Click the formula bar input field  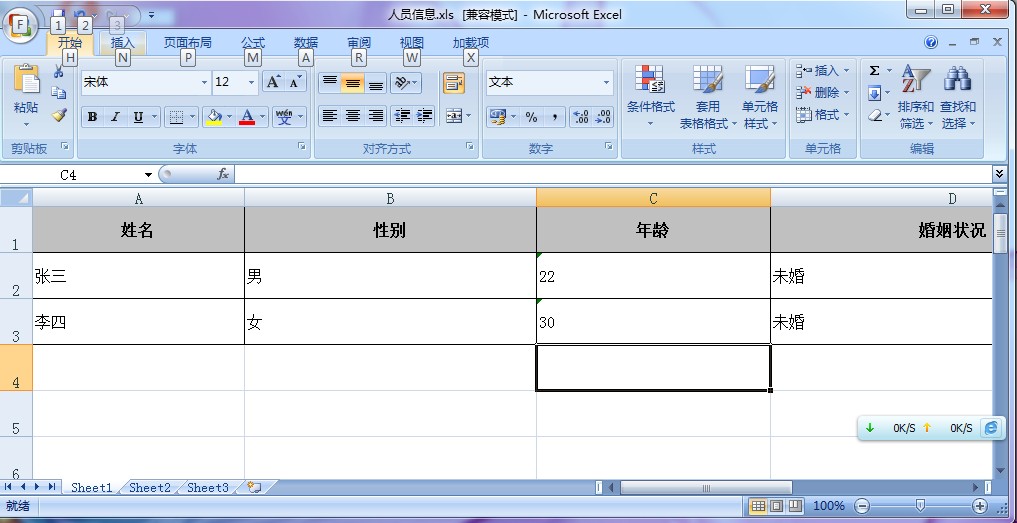click(612, 175)
